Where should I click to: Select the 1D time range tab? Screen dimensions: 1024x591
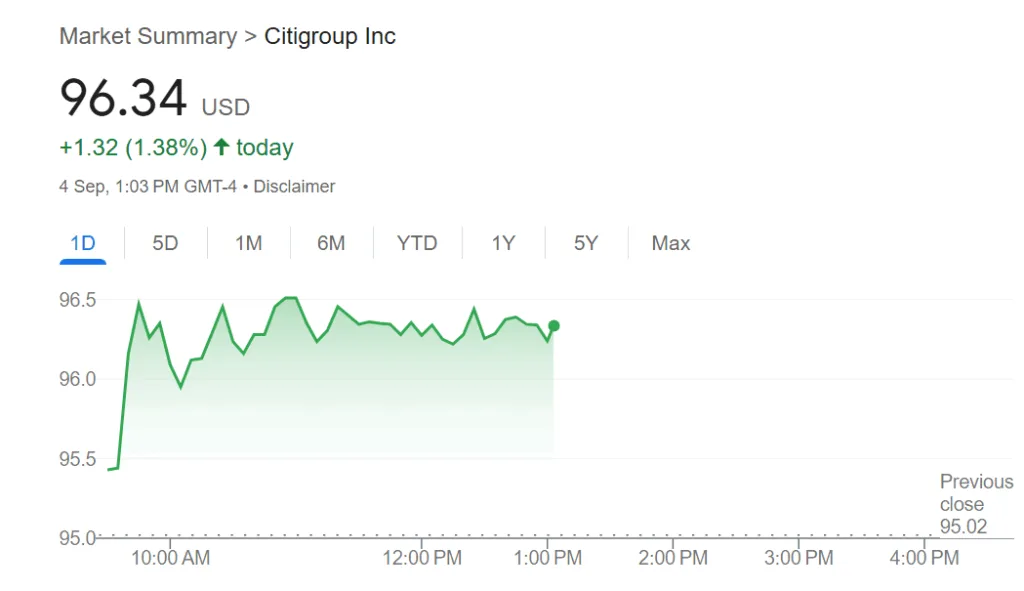coord(82,243)
